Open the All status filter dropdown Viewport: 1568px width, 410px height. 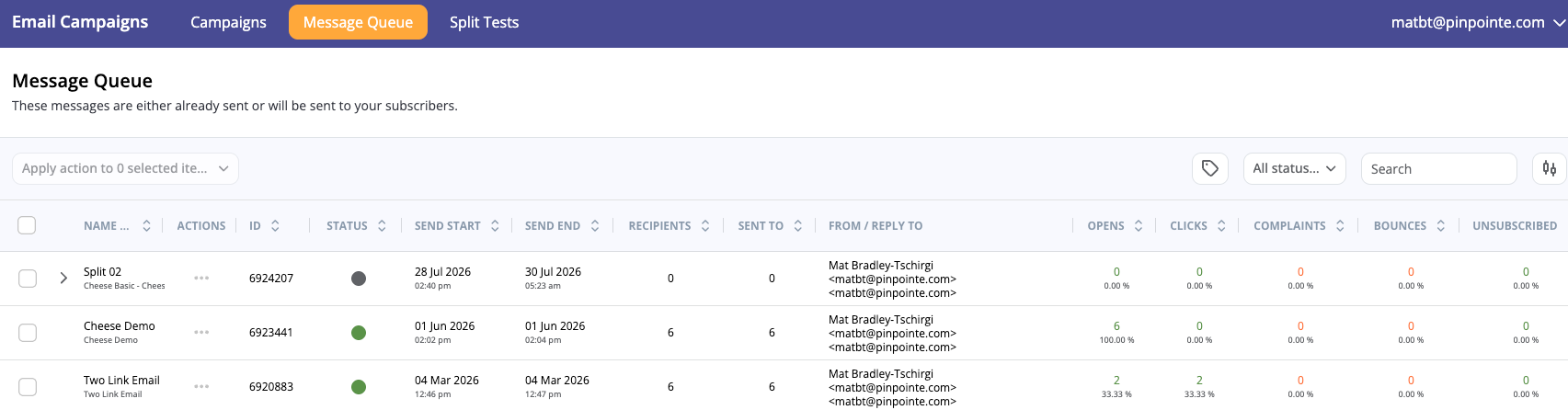(x=1294, y=168)
